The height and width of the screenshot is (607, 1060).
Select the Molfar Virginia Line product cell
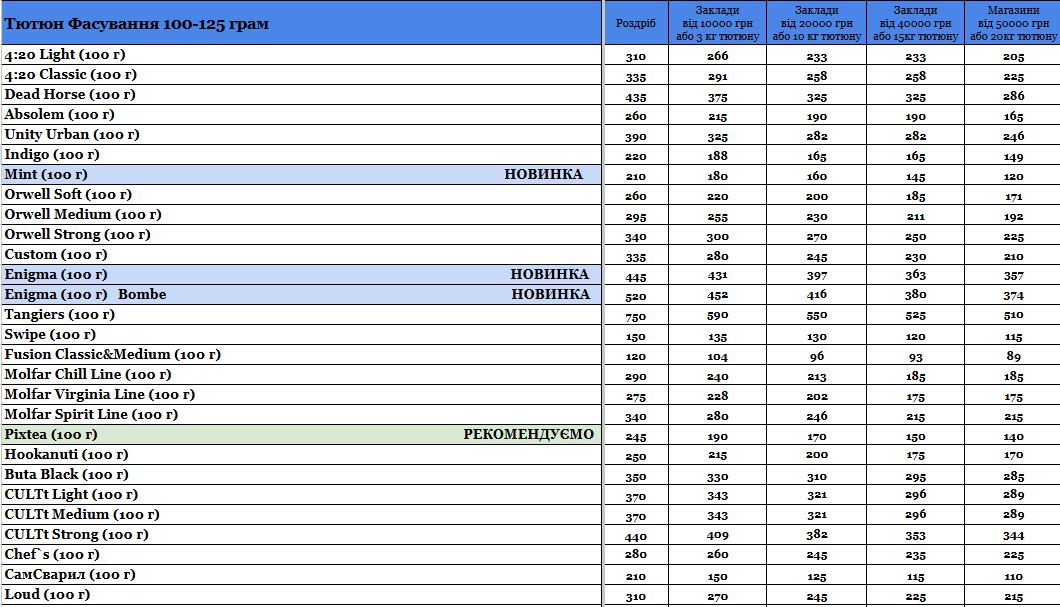click(100, 395)
